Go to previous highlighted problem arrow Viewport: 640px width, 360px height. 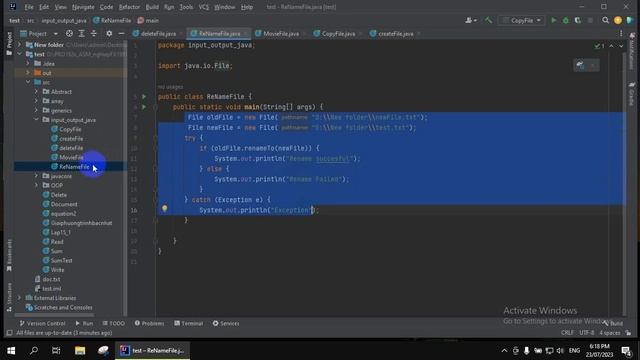tap(611, 46)
